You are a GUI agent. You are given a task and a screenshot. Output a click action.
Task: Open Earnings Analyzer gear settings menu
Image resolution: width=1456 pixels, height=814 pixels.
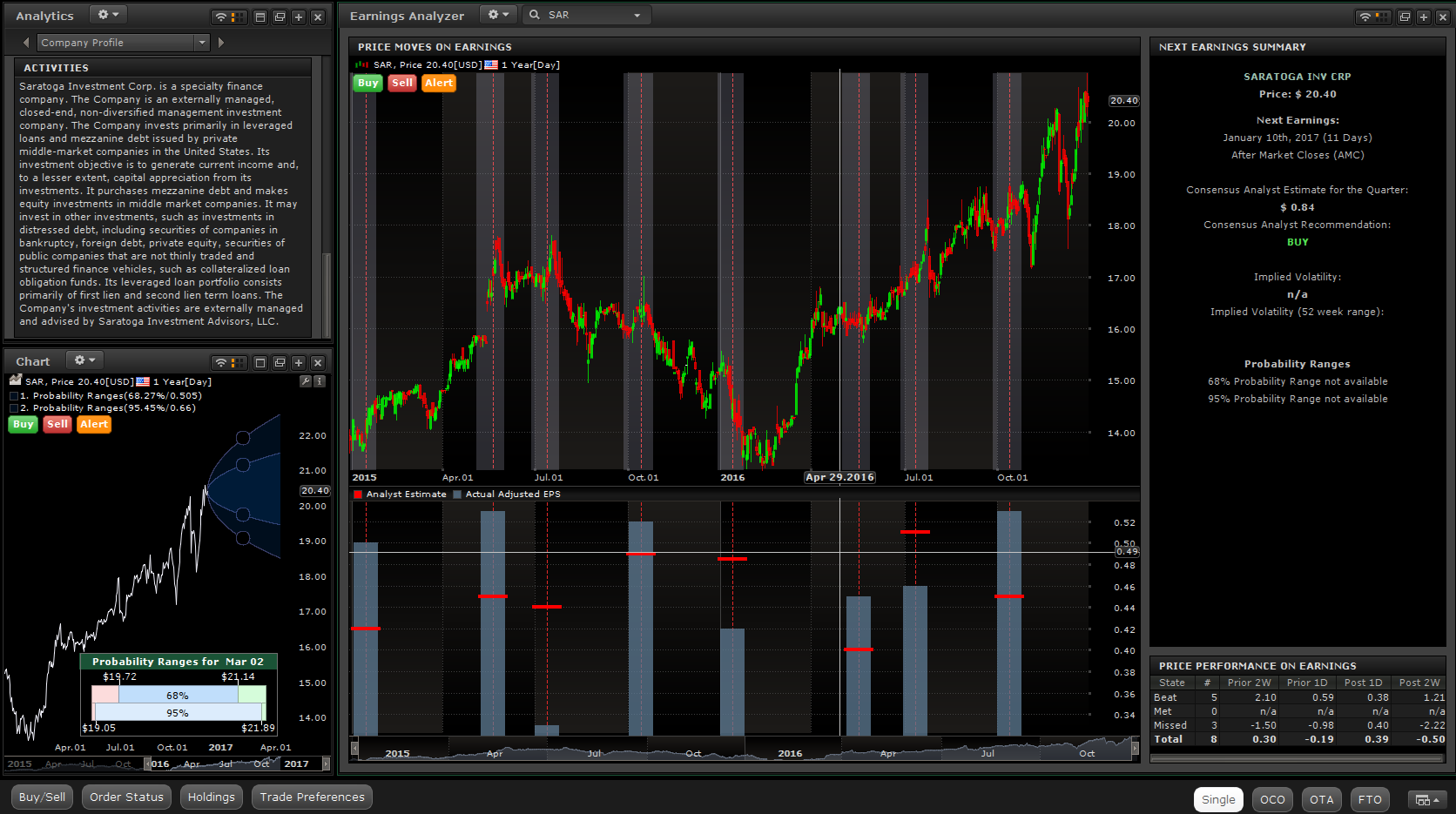click(498, 15)
